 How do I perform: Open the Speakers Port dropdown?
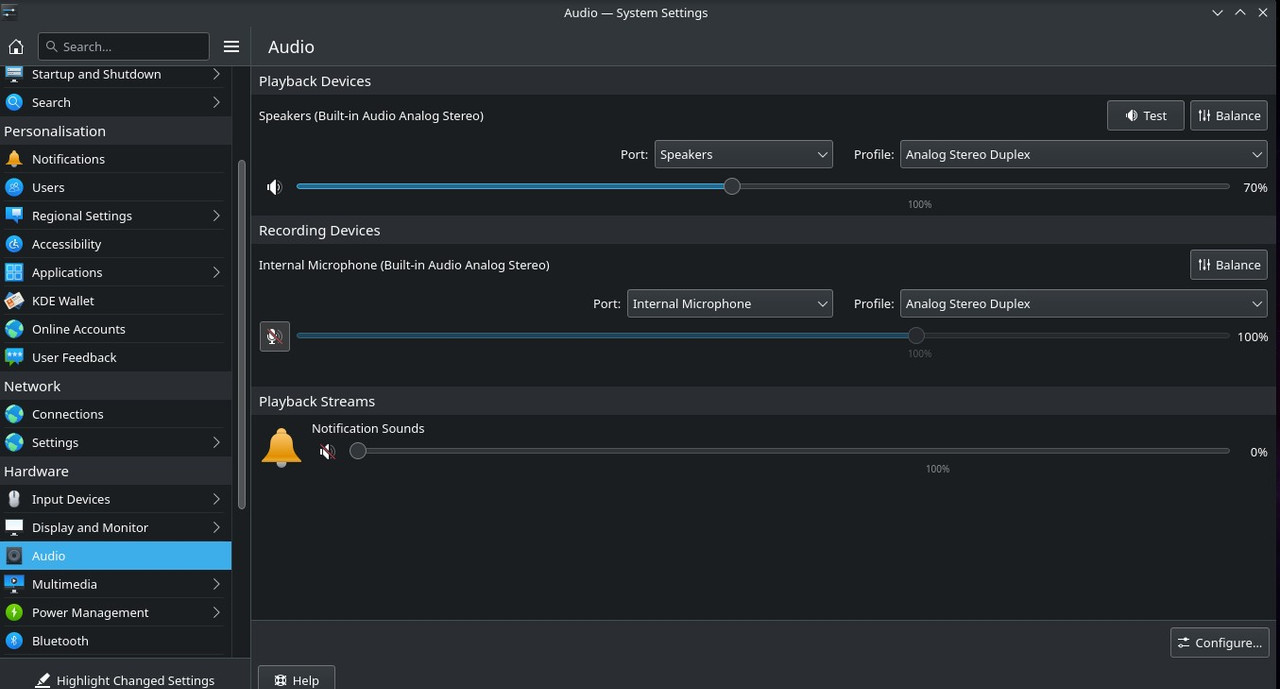click(x=744, y=155)
